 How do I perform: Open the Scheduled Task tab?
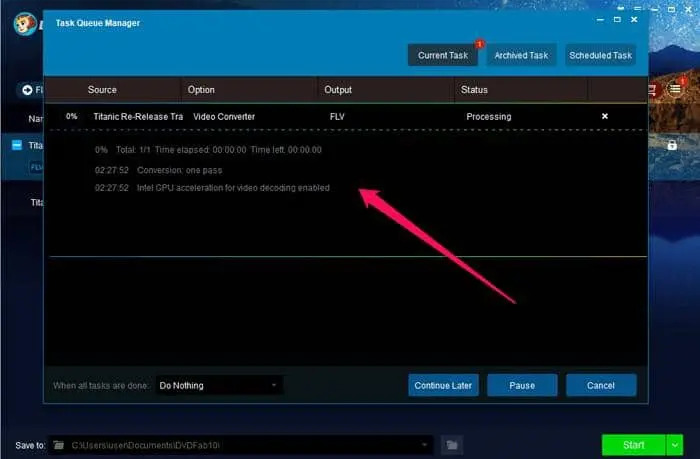[601, 55]
